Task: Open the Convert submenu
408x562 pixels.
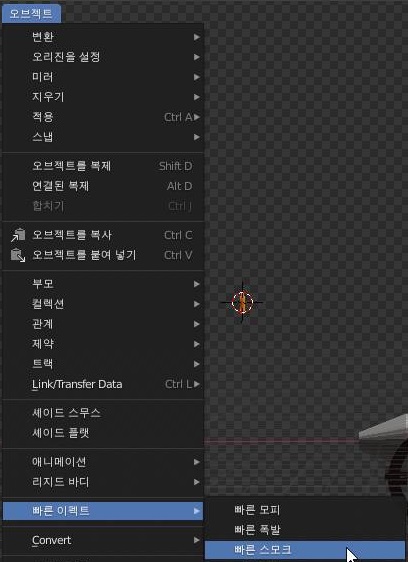Action: 103,540
